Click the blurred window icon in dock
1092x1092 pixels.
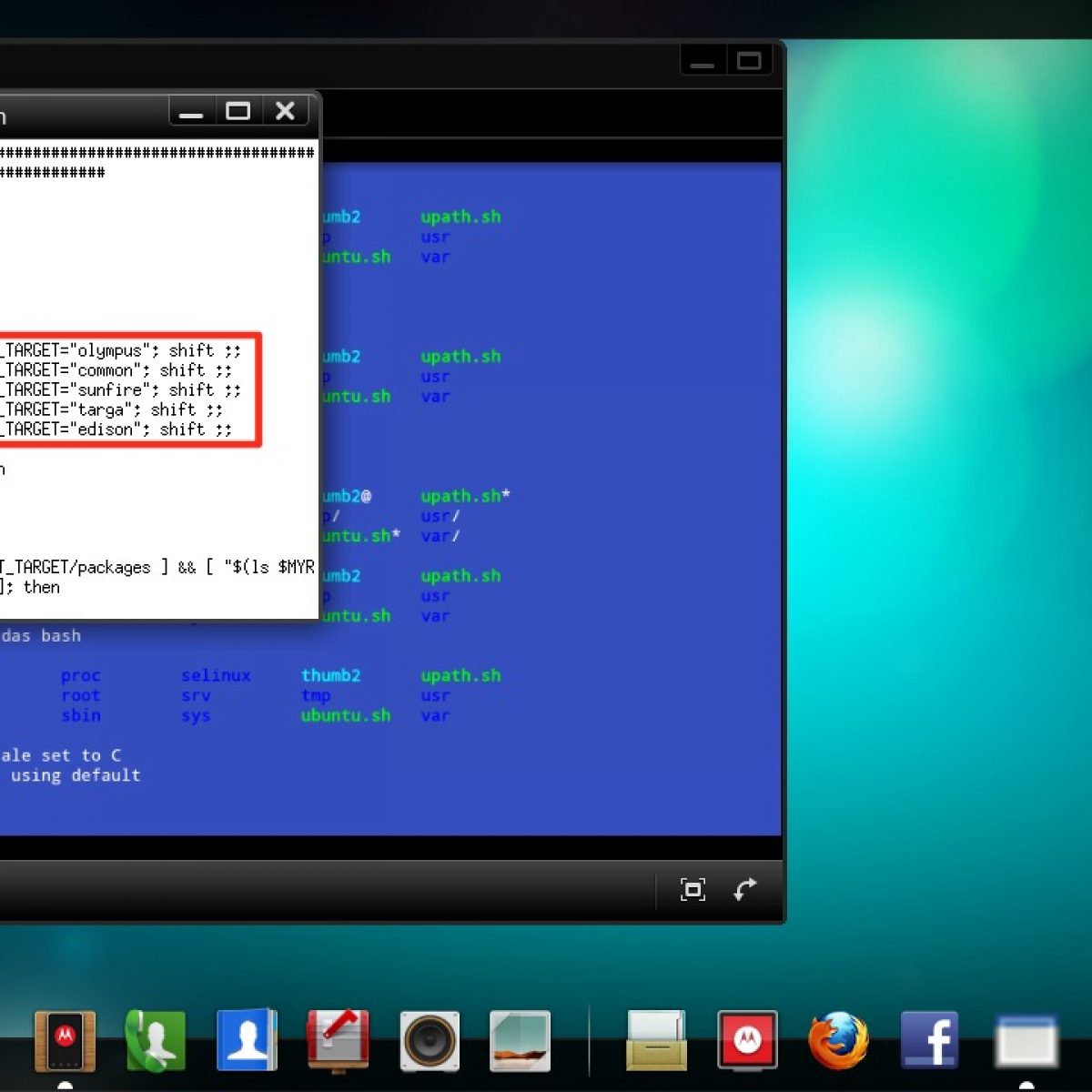(x=1026, y=1041)
